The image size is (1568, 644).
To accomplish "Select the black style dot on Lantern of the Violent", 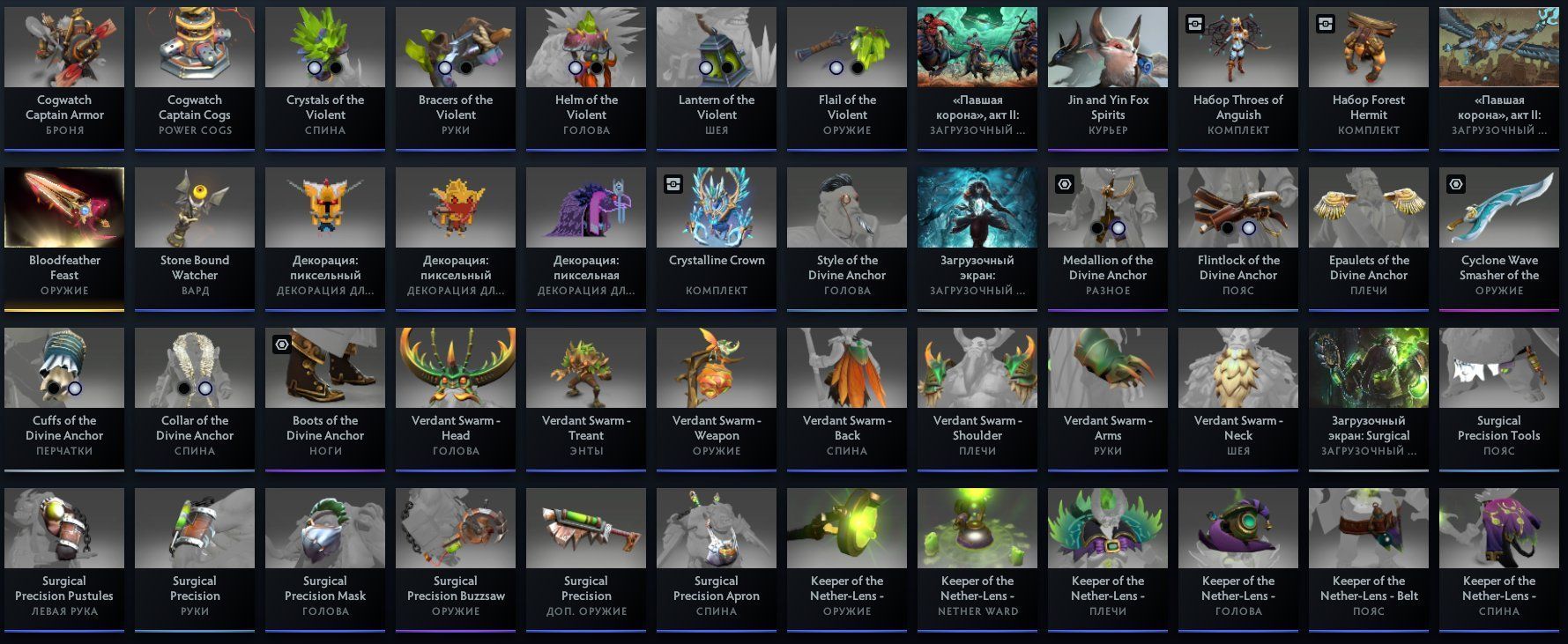I will point(728,68).
